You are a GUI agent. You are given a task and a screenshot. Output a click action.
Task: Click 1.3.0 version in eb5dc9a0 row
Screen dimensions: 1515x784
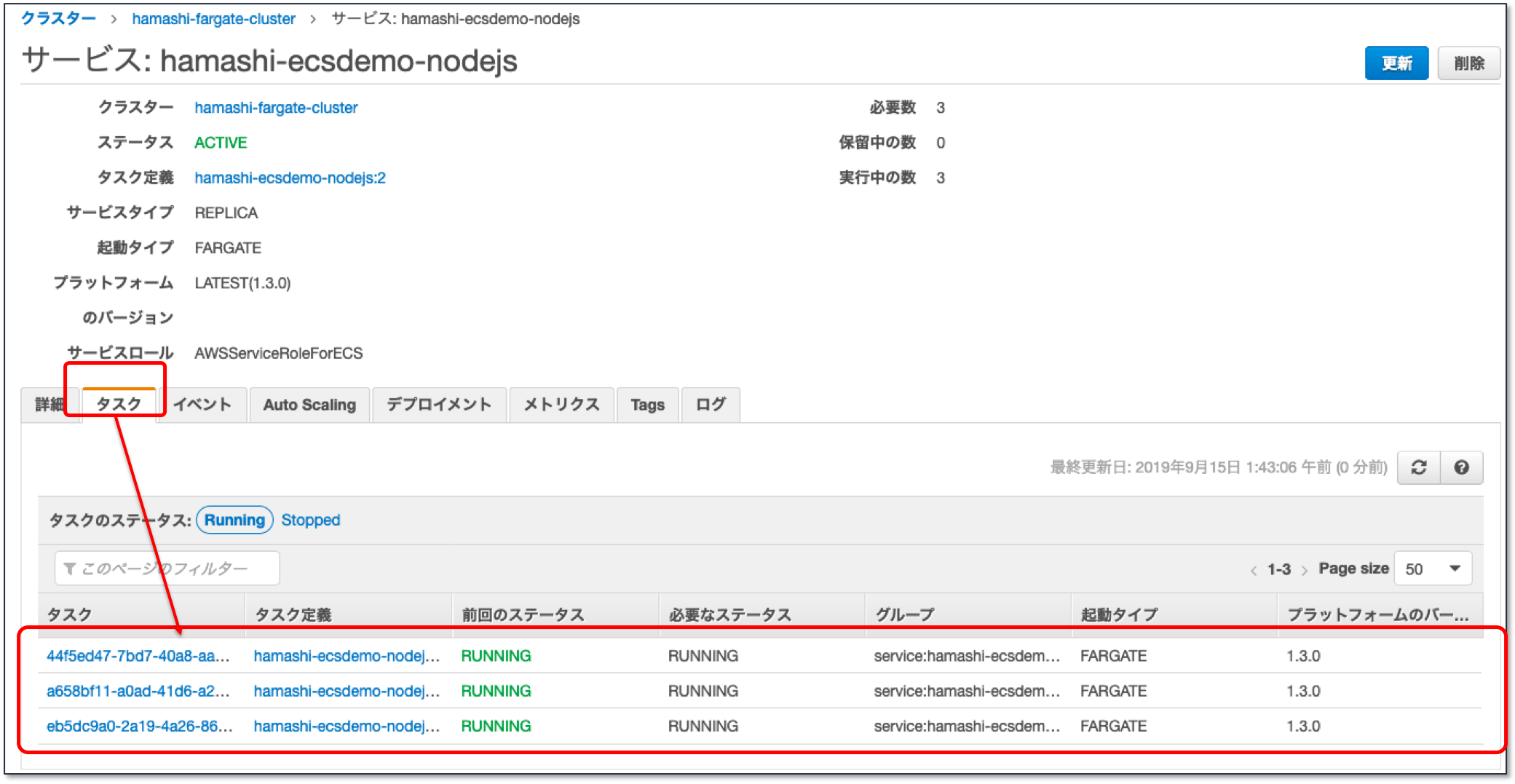1303,726
